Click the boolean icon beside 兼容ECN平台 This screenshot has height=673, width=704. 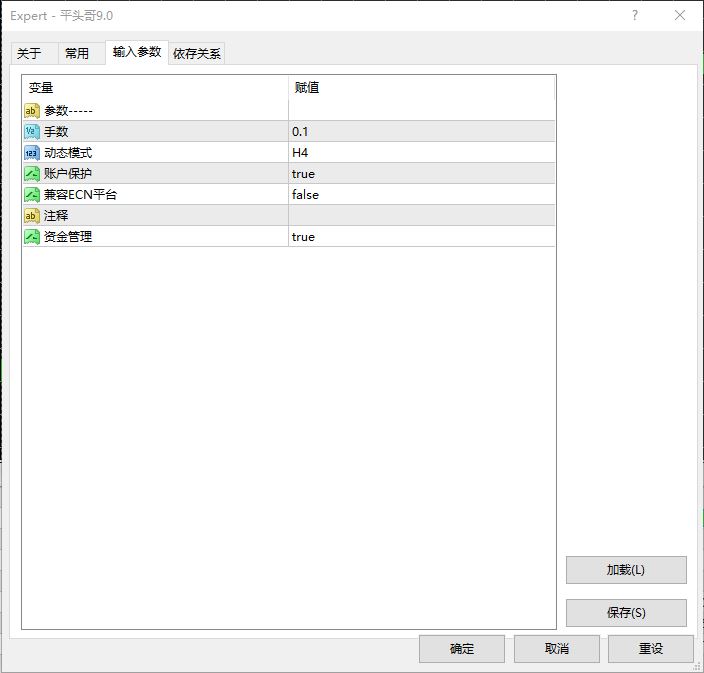[31, 195]
